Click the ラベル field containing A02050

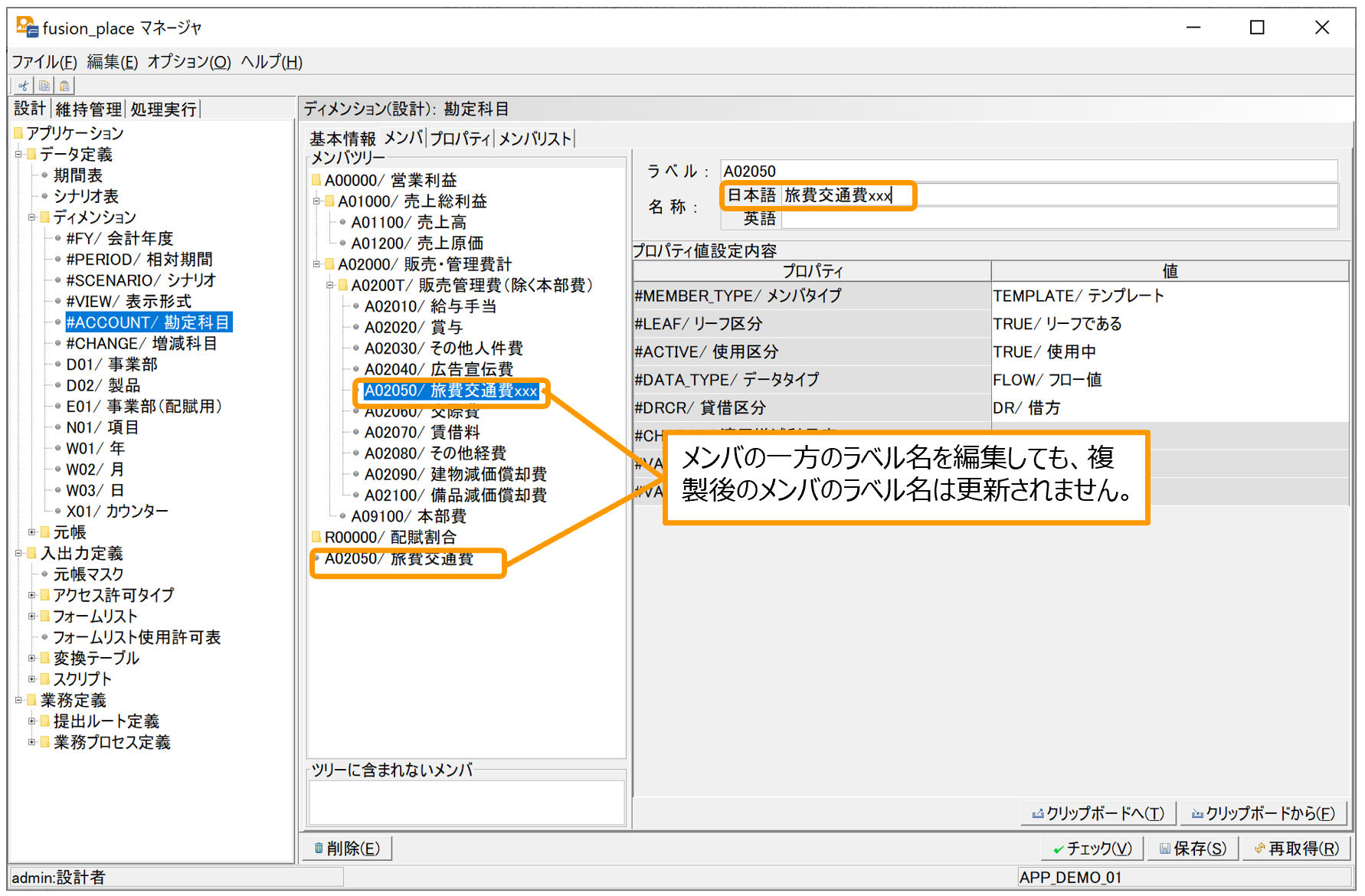(x=1029, y=171)
